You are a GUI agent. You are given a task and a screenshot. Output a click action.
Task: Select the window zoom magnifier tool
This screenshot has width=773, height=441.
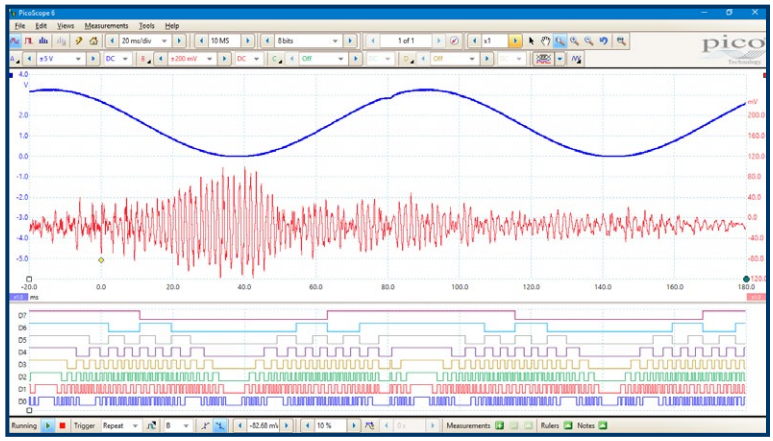[560, 41]
